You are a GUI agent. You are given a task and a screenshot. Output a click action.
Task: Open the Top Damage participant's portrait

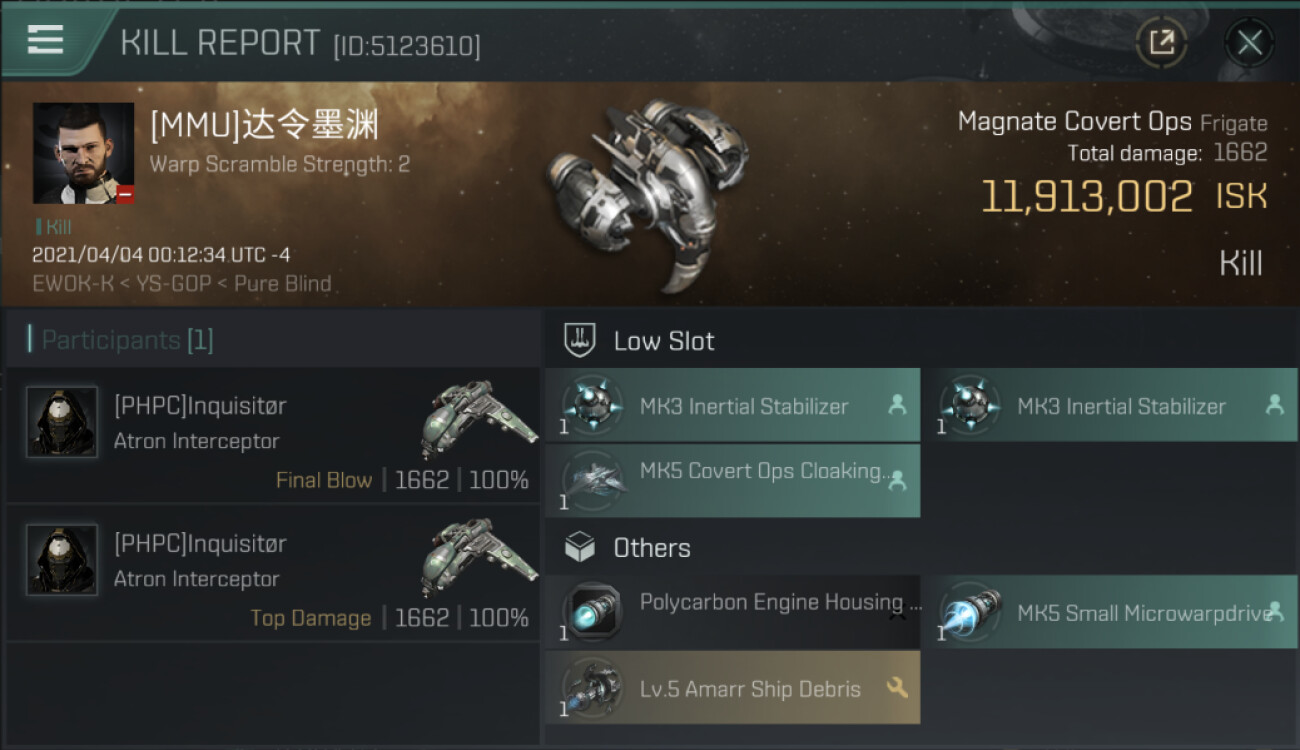pyautogui.click(x=62, y=560)
